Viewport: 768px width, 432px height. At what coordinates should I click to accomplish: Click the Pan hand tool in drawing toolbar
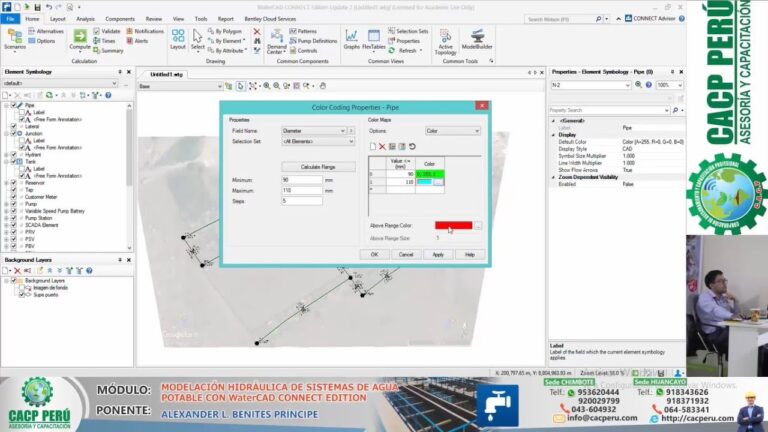coord(323,86)
